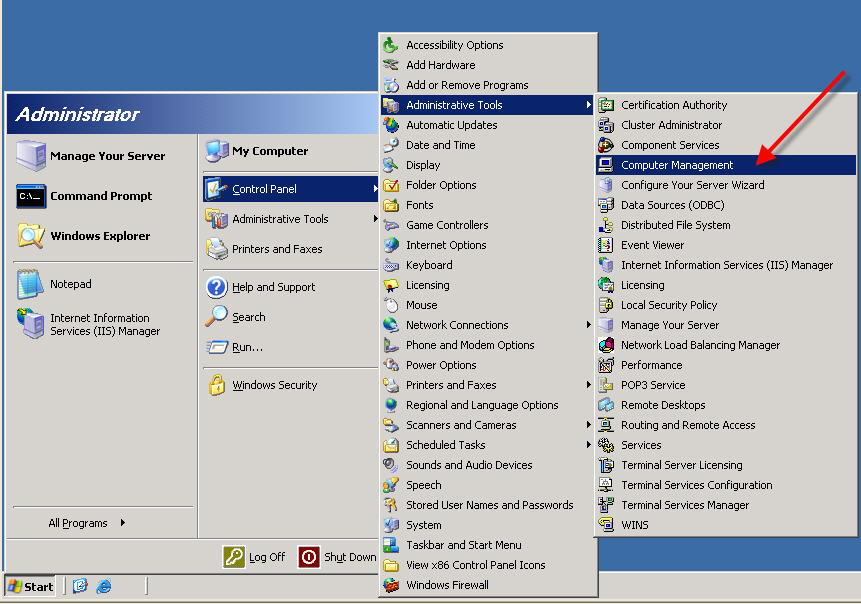This screenshot has width=861, height=604.
Task: Open View x86 Control Panel Icons
Action: pos(488,565)
